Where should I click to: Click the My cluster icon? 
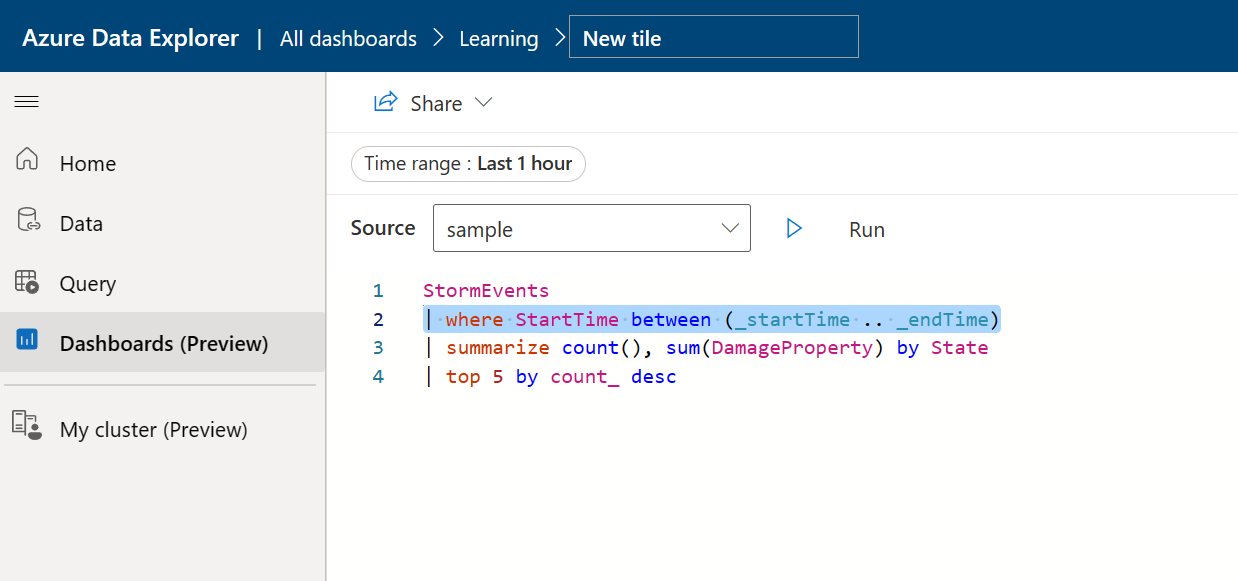27,424
